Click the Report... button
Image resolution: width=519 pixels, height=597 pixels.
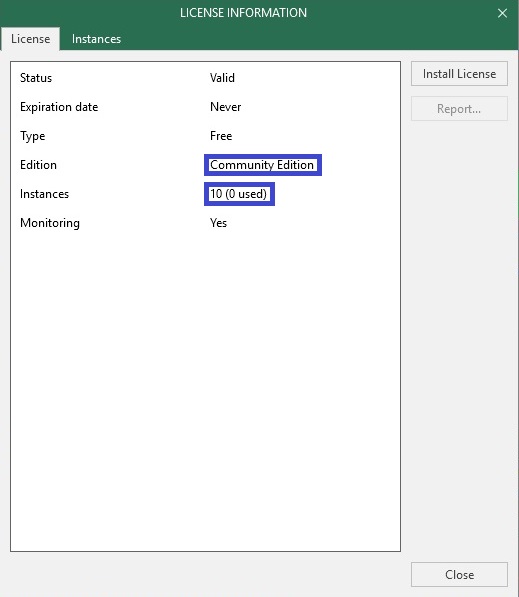(x=459, y=109)
